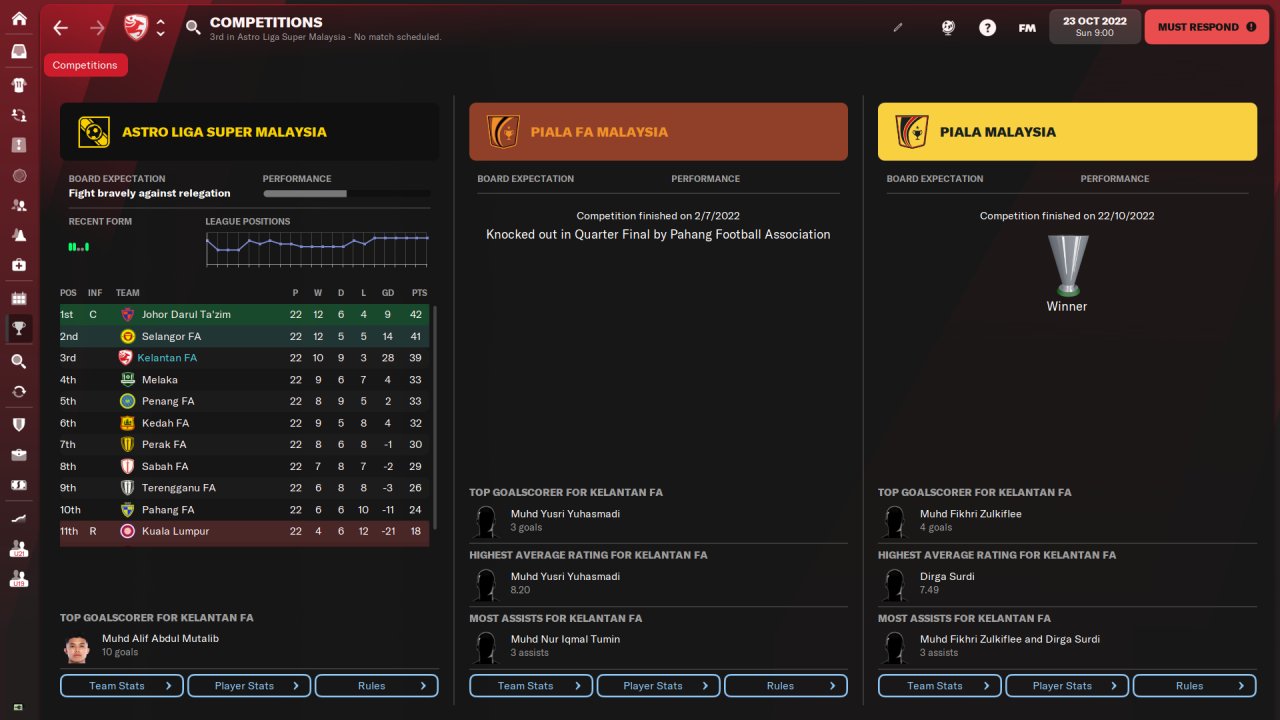Open Player Stats for Astro Liga Super Malaysia

pyautogui.click(x=249, y=686)
